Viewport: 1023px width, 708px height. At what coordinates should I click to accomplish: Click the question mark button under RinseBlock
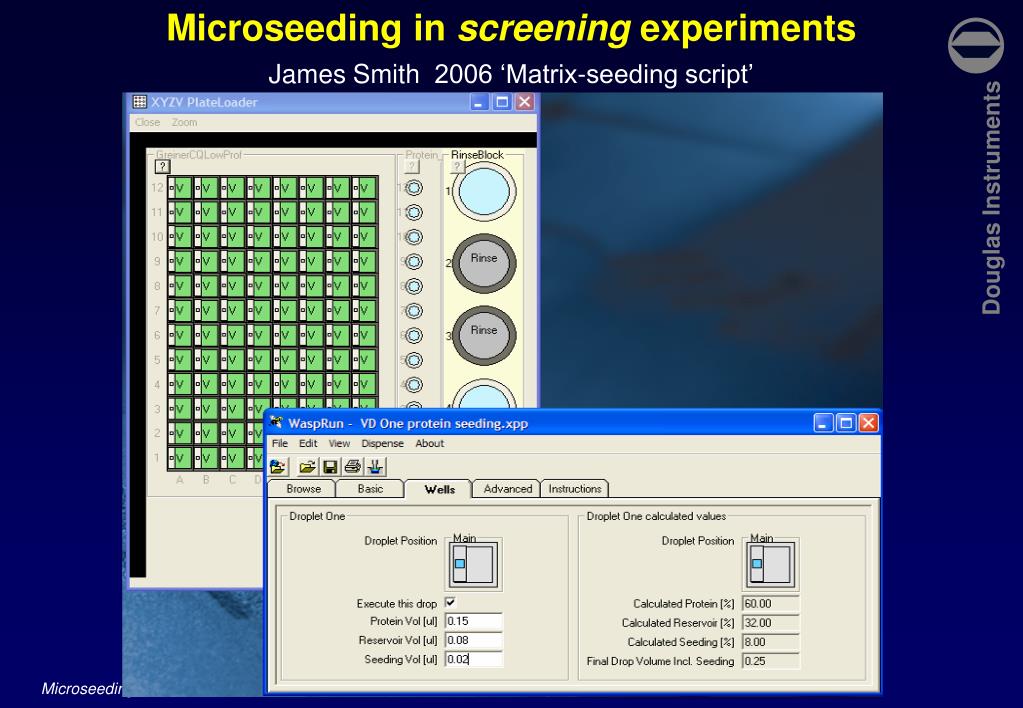click(x=458, y=166)
